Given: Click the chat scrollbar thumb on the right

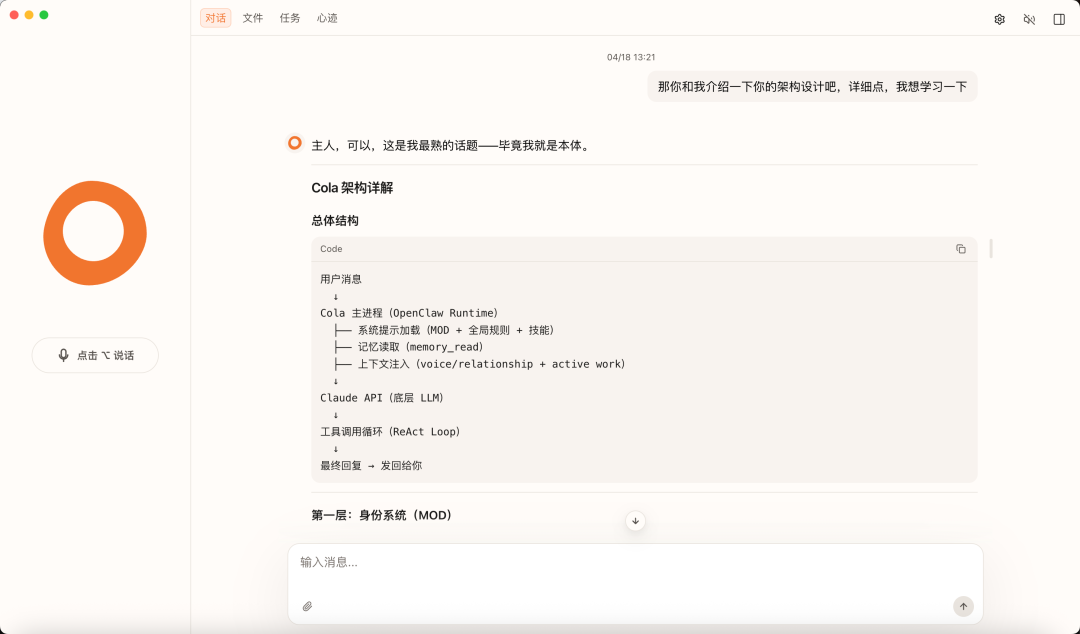Looking at the screenshot, I should point(991,248).
